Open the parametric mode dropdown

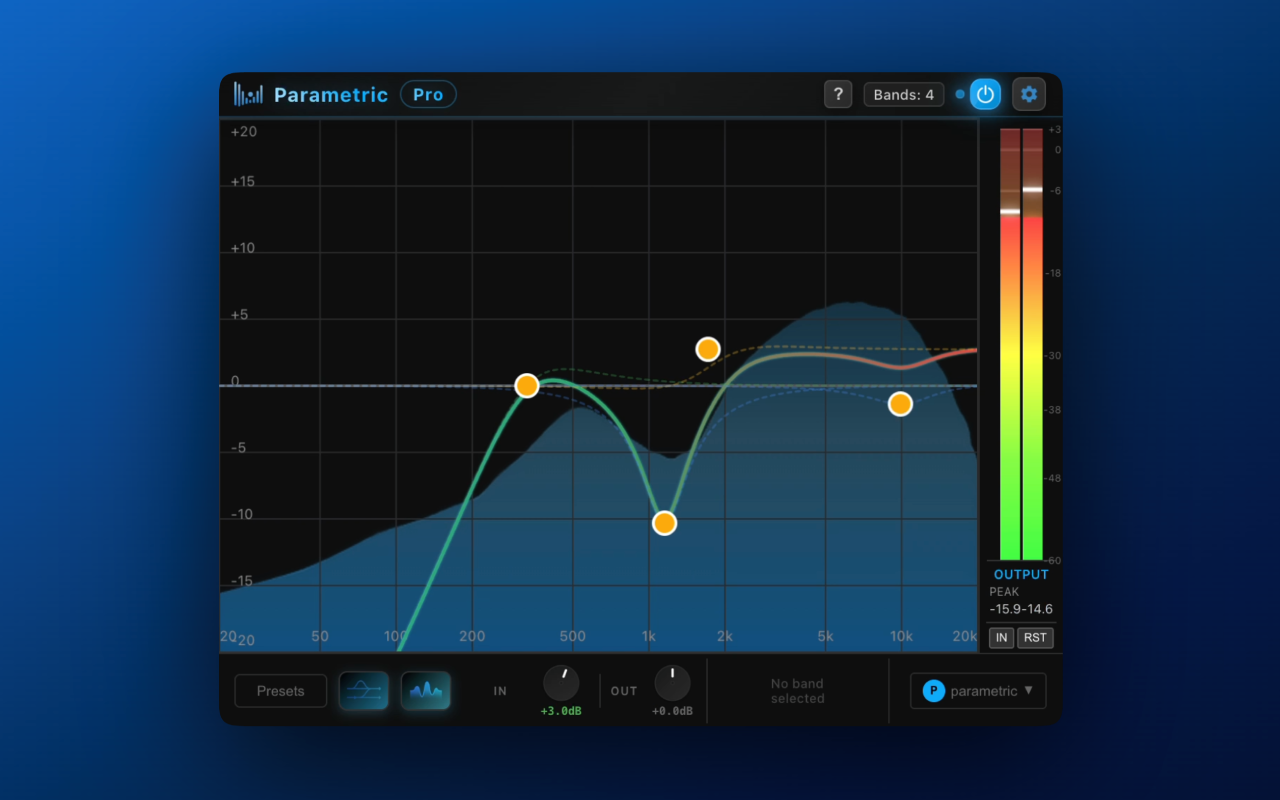[x=977, y=690]
